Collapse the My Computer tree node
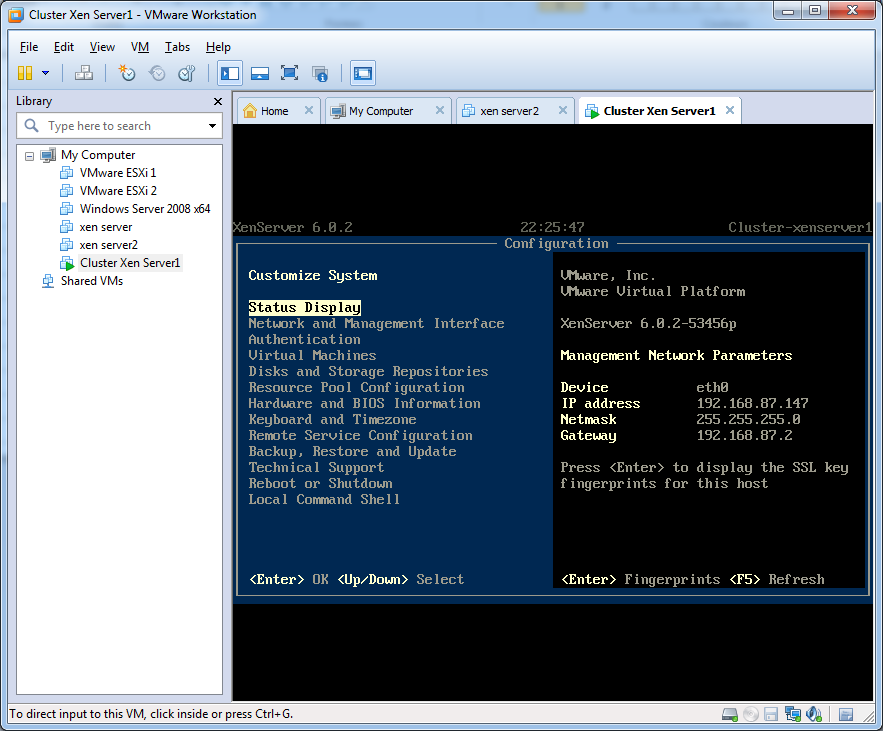The image size is (883, 731). click(x=29, y=156)
